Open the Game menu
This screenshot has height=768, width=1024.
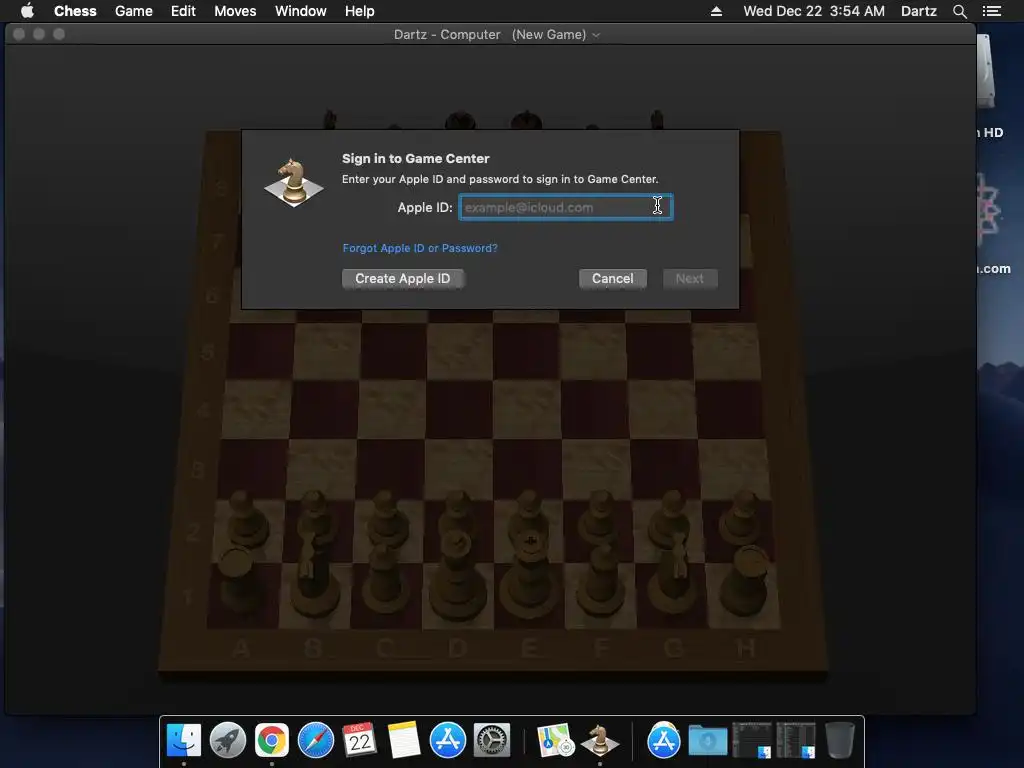(133, 11)
